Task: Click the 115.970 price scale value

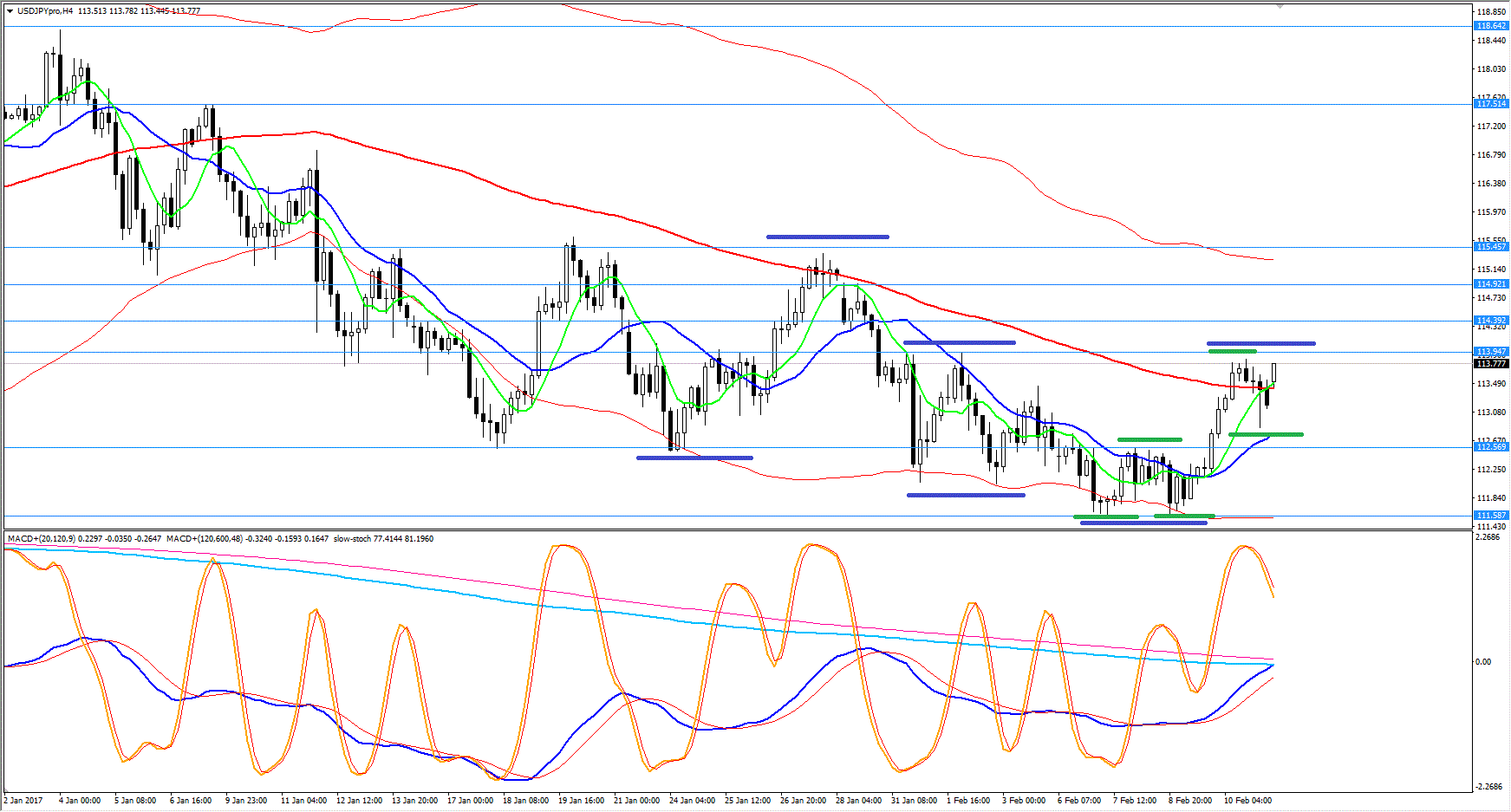Action: pyautogui.click(x=1490, y=212)
